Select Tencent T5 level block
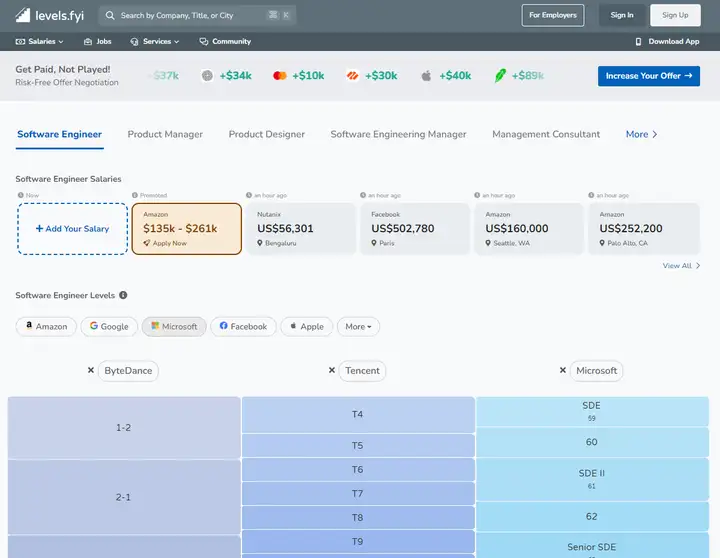This screenshot has height=558, width=720. 358,445
